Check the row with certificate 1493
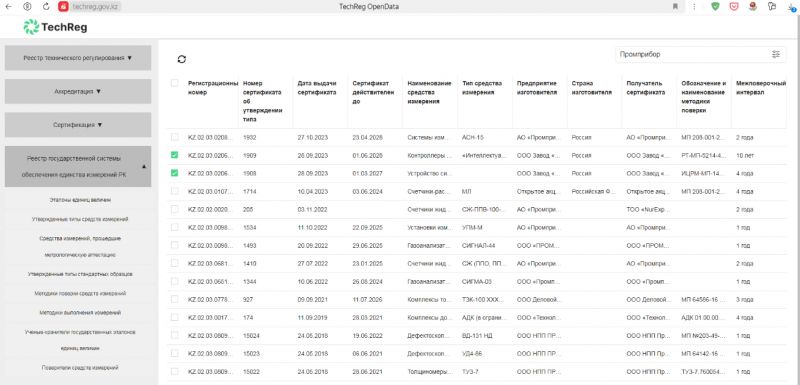The image size is (800, 385). coord(175,245)
